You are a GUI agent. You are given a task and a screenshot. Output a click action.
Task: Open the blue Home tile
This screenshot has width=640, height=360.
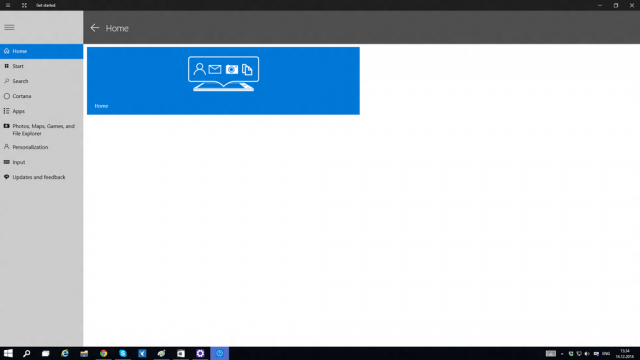pos(223,81)
